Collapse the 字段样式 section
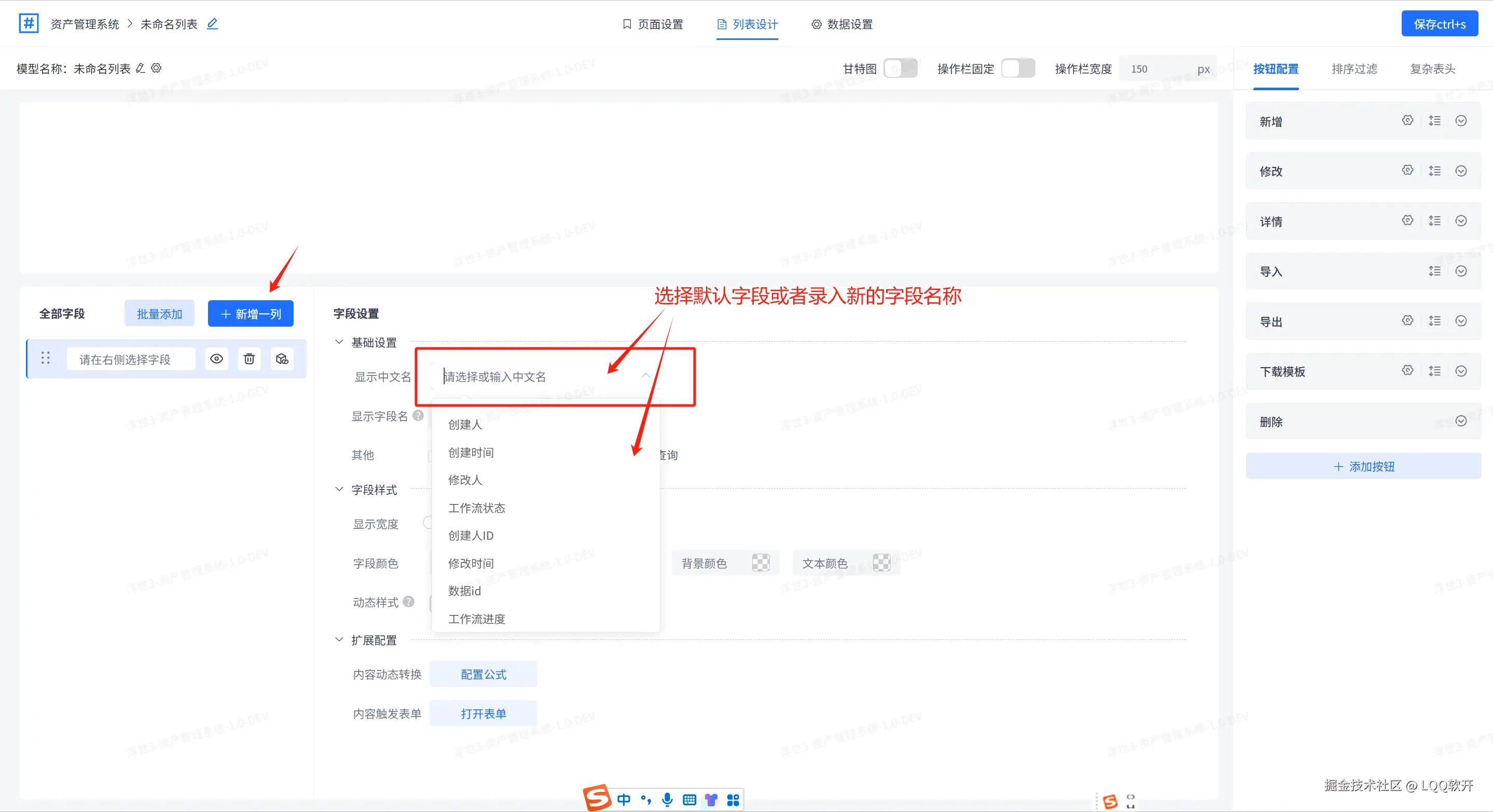 [340, 489]
